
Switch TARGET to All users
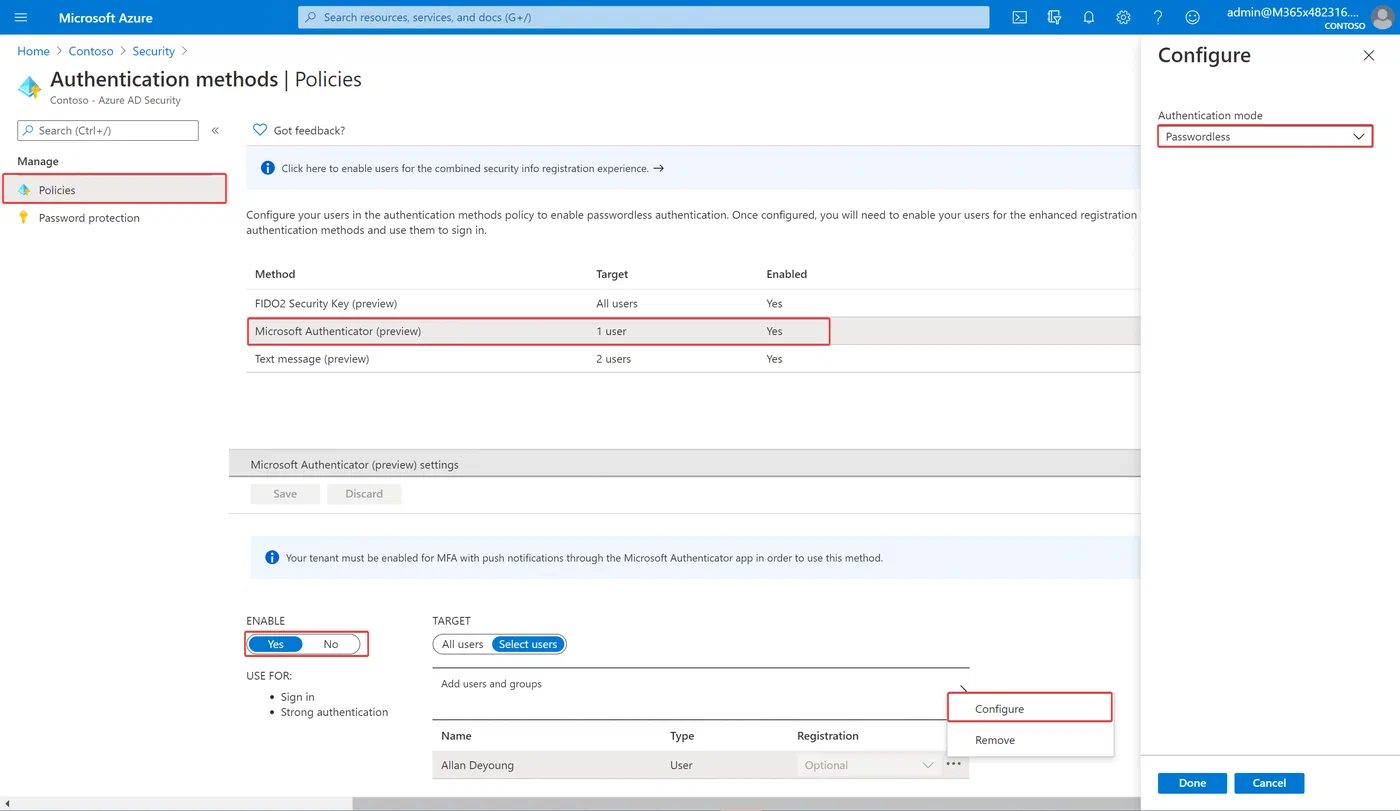(463, 644)
